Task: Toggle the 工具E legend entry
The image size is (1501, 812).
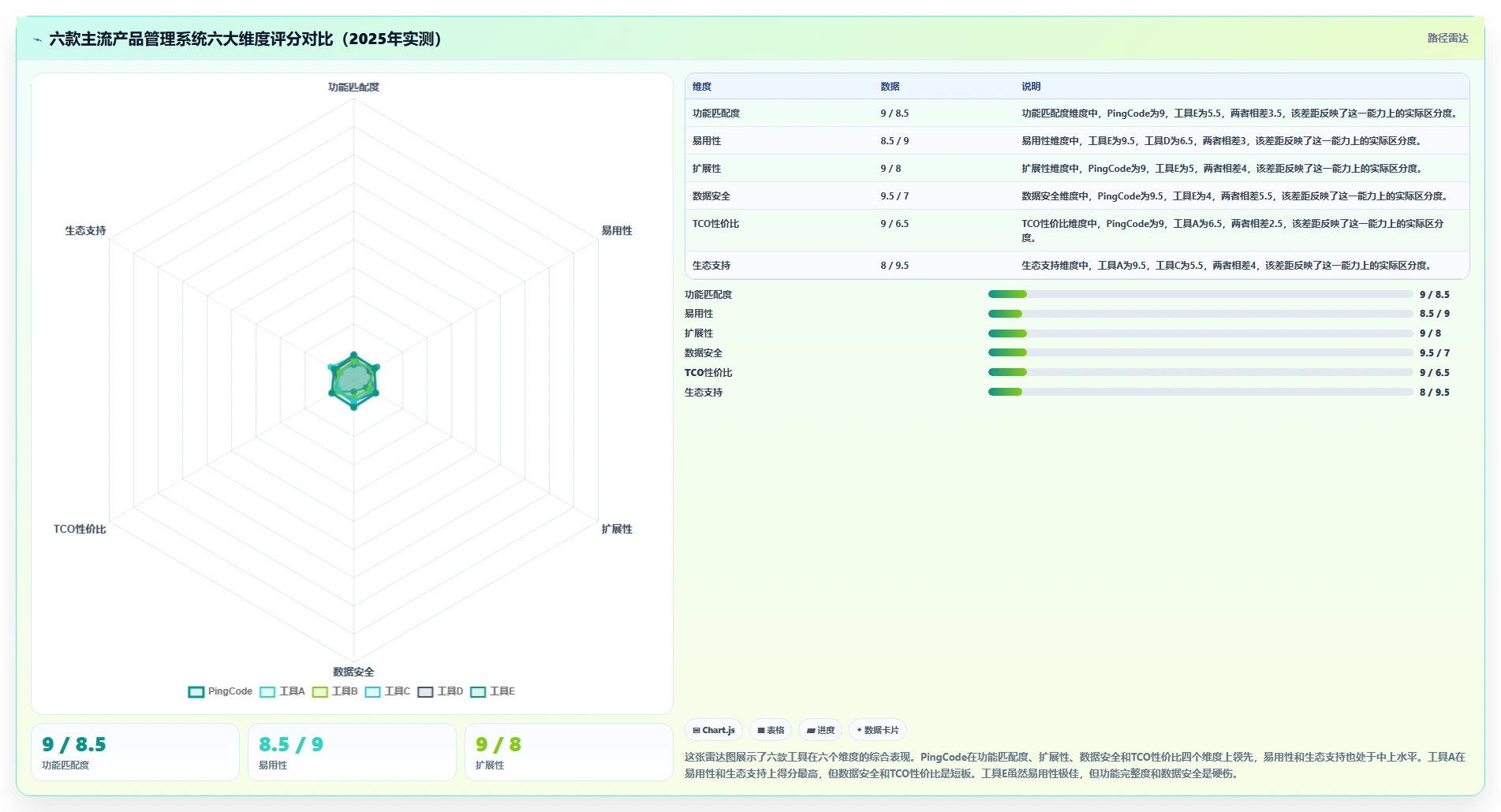Action: [492, 691]
